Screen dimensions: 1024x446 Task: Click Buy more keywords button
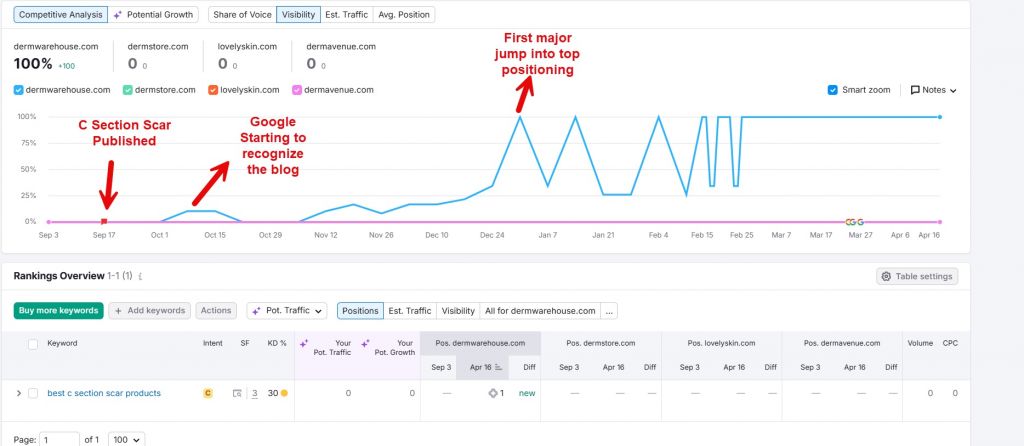pyautogui.click(x=59, y=311)
